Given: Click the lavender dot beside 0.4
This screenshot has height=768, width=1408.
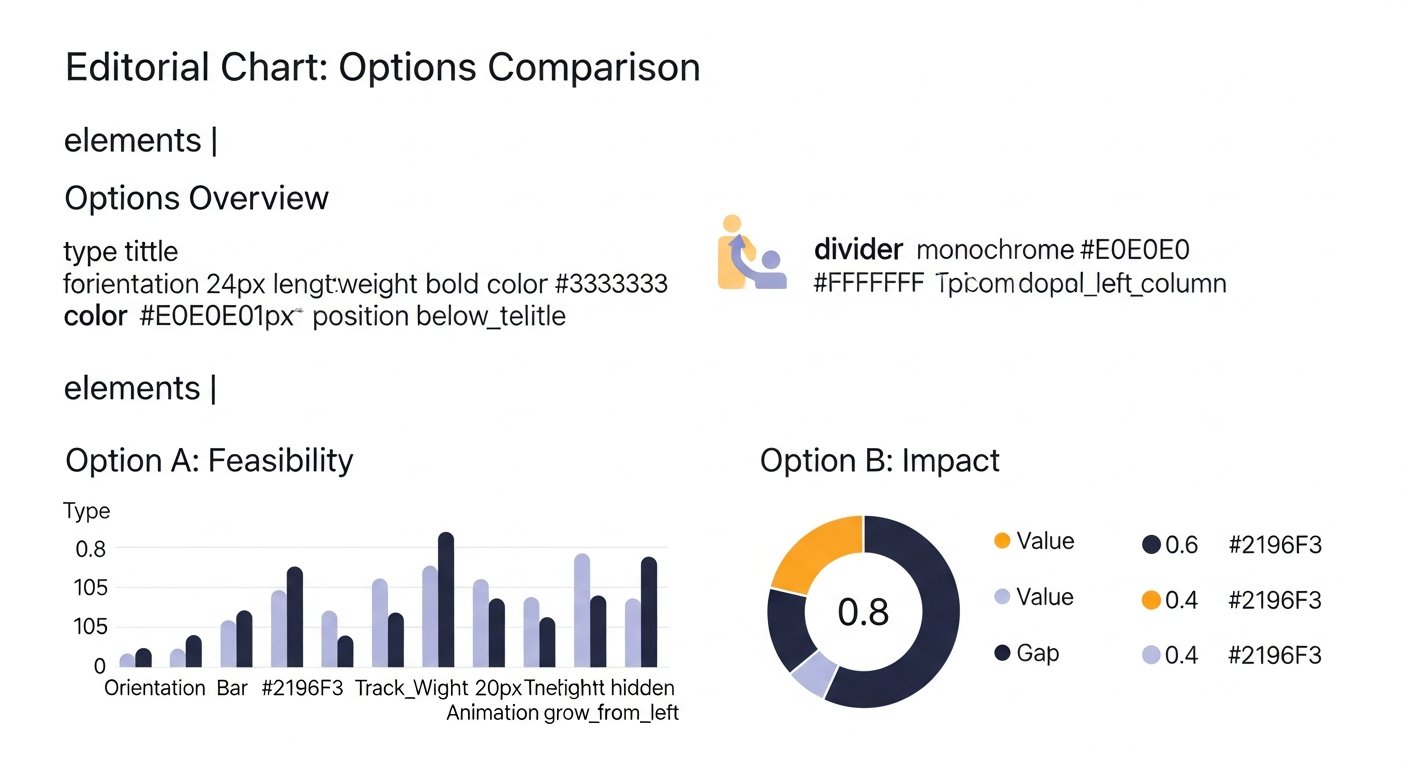Looking at the screenshot, I should [1151, 655].
